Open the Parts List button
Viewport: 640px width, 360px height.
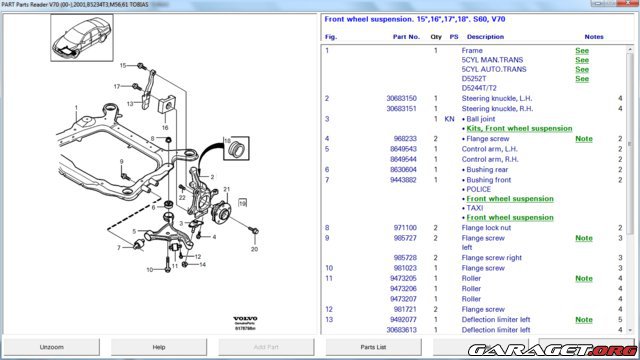tap(373, 347)
